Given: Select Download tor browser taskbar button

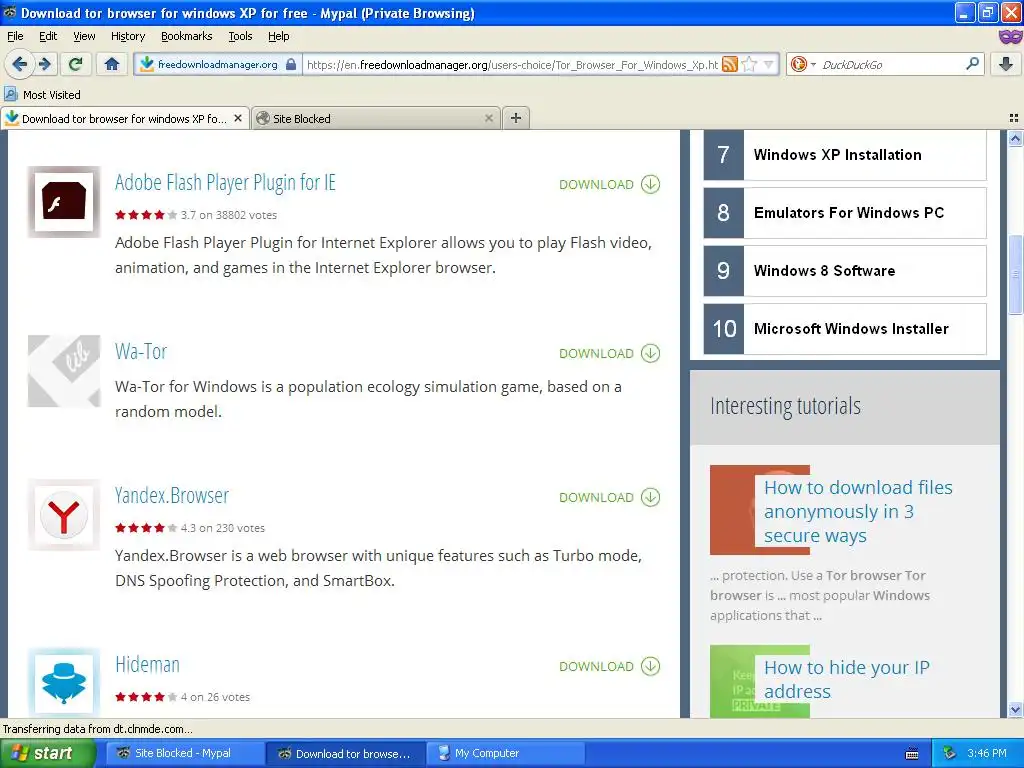Looking at the screenshot, I should 345,753.
